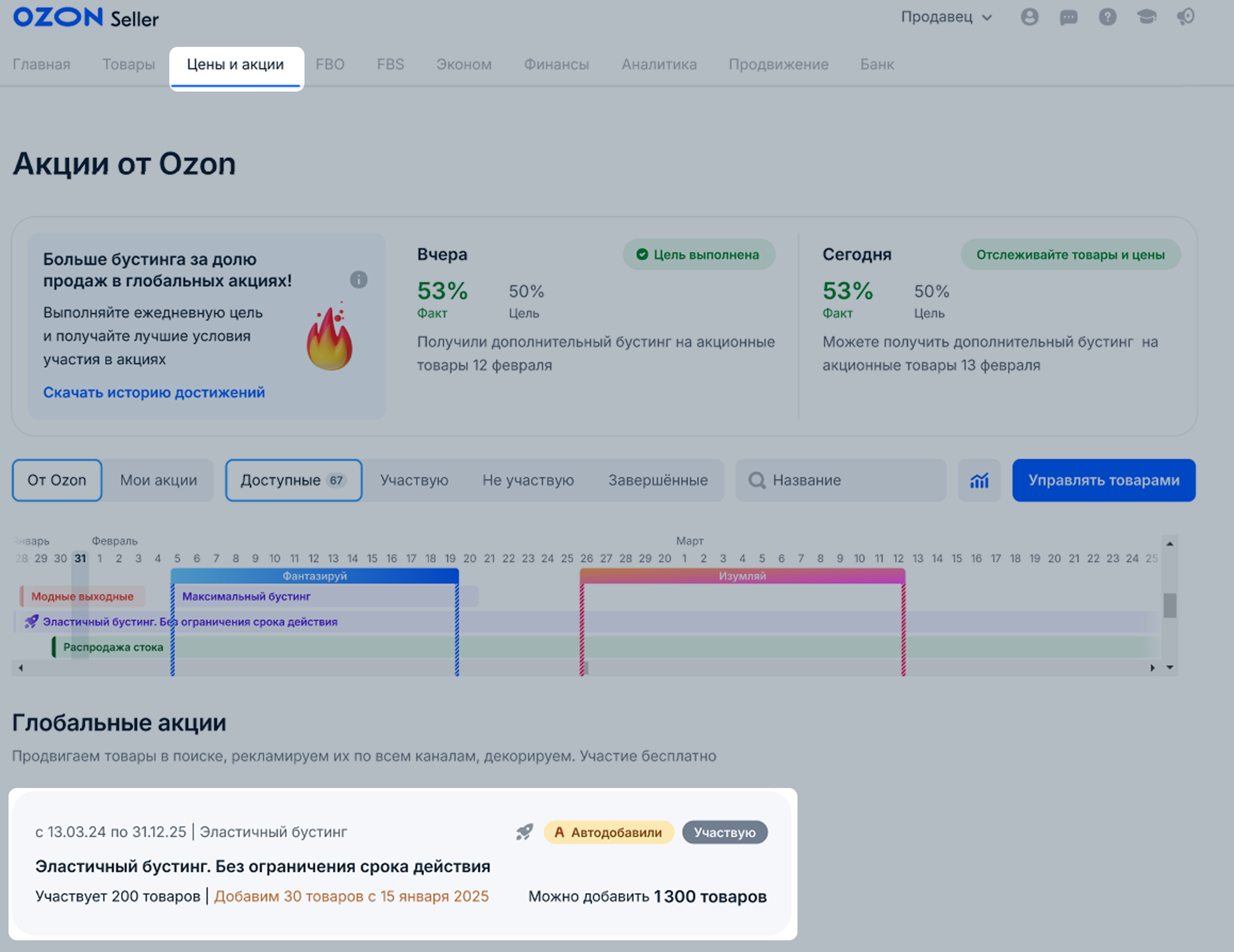The width and height of the screenshot is (1234, 952).
Task: Open the FBS tab
Action: [390, 64]
